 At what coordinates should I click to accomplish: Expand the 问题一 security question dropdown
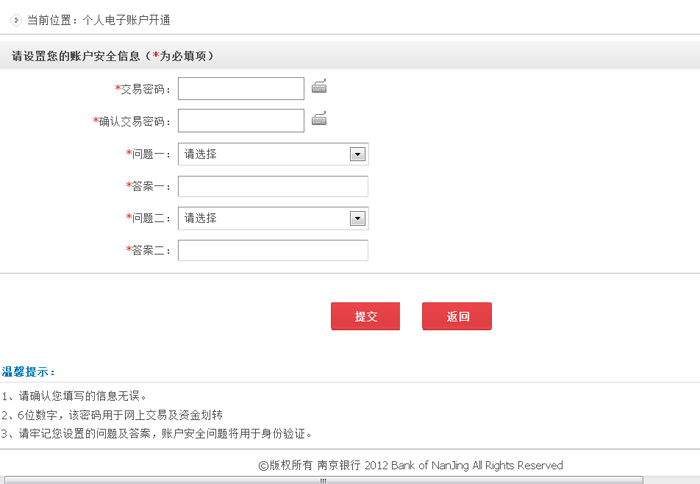(356, 154)
